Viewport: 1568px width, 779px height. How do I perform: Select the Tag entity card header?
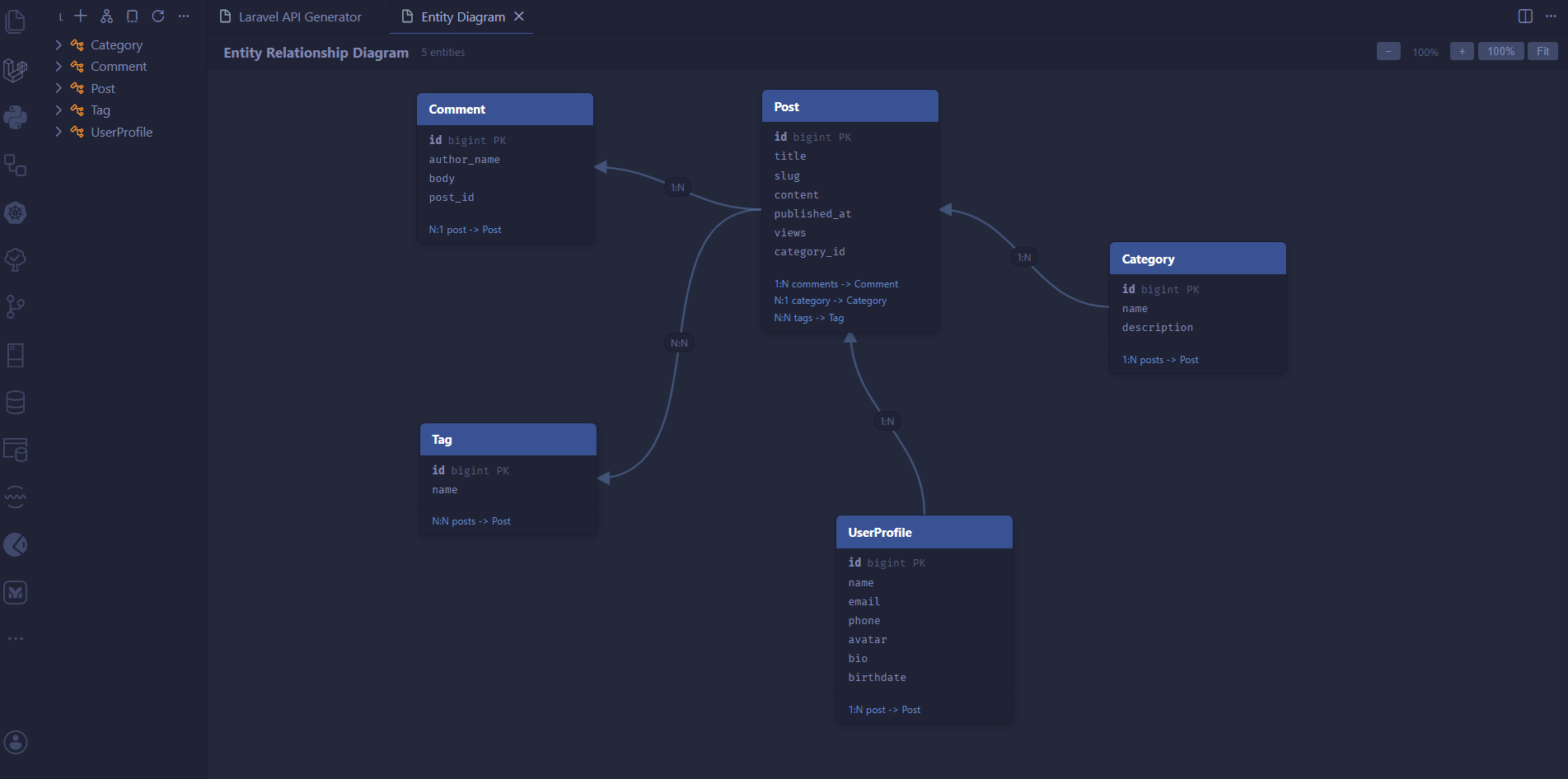point(508,440)
